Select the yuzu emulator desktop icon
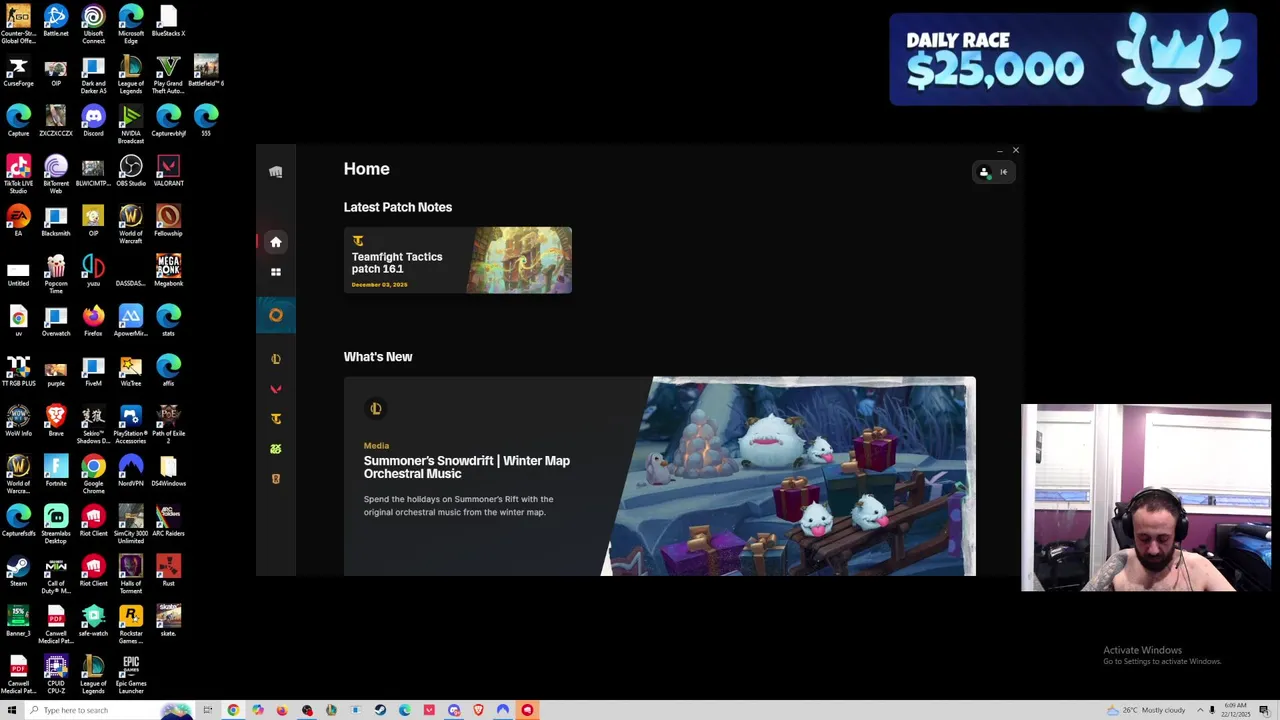The width and height of the screenshot is (1280, 720). coord(93,271)
